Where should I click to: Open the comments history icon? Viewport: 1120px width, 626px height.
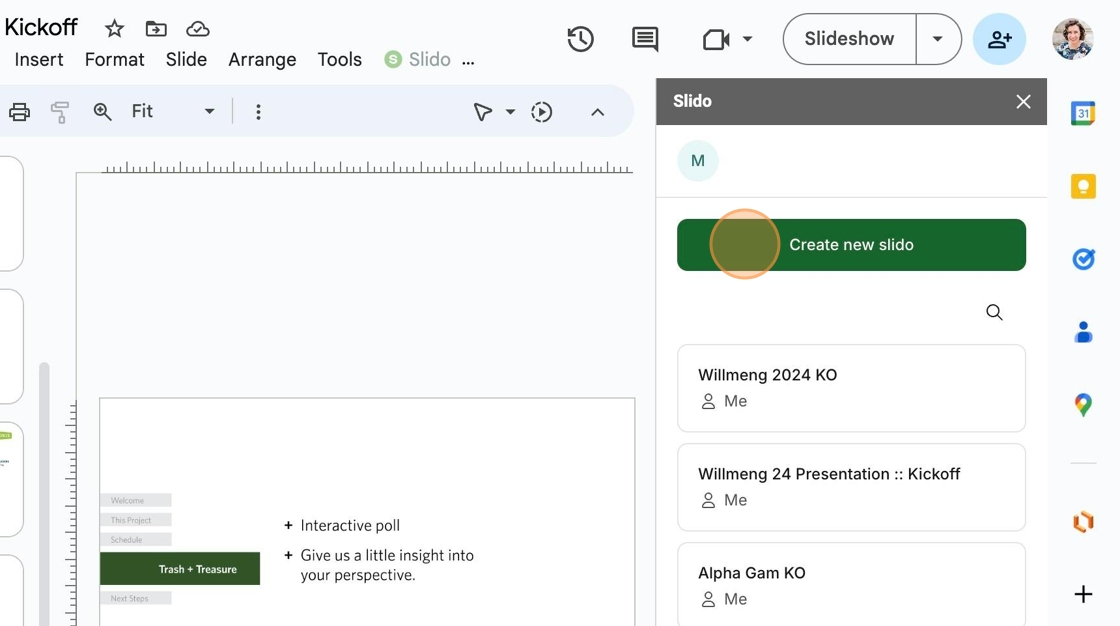645,39
